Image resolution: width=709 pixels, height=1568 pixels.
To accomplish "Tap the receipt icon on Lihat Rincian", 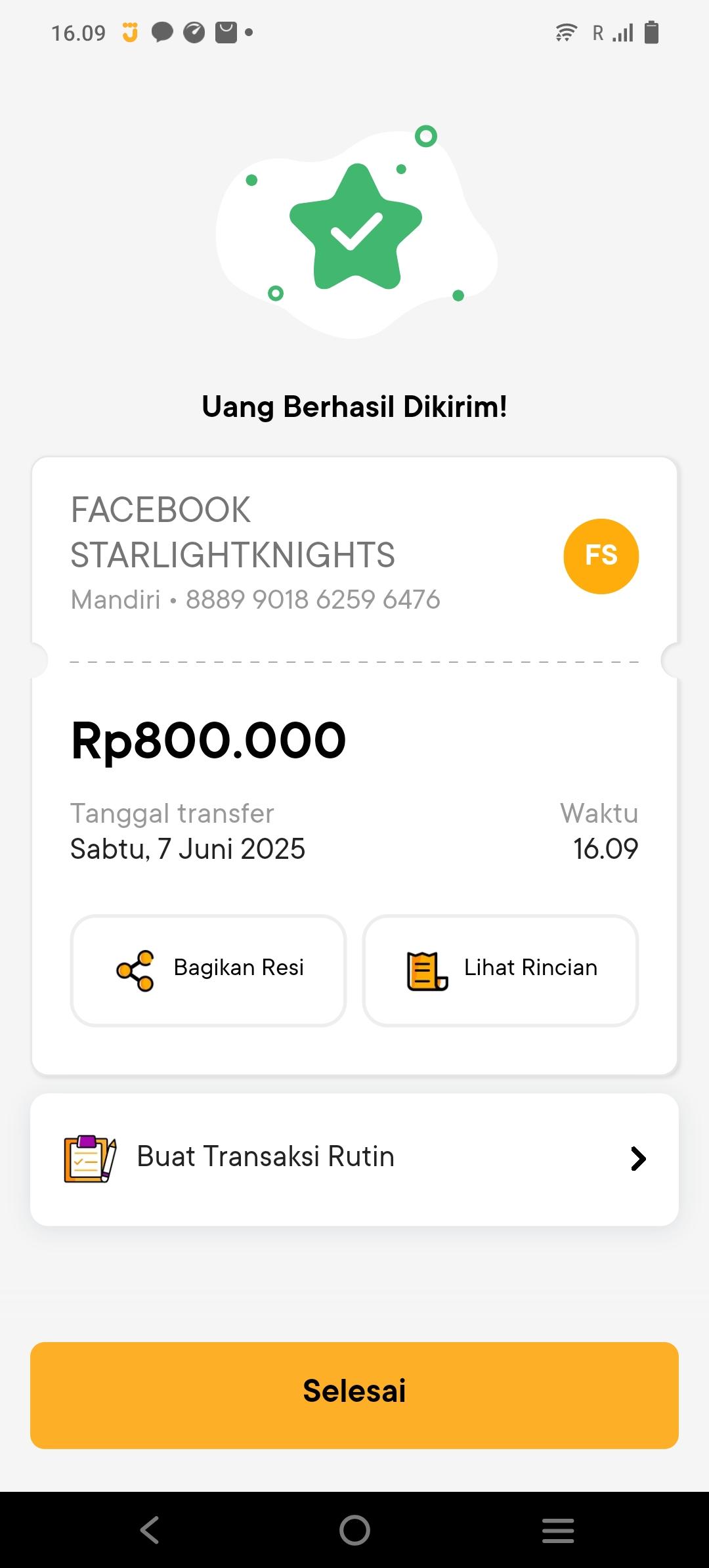I will click(427, 970).
